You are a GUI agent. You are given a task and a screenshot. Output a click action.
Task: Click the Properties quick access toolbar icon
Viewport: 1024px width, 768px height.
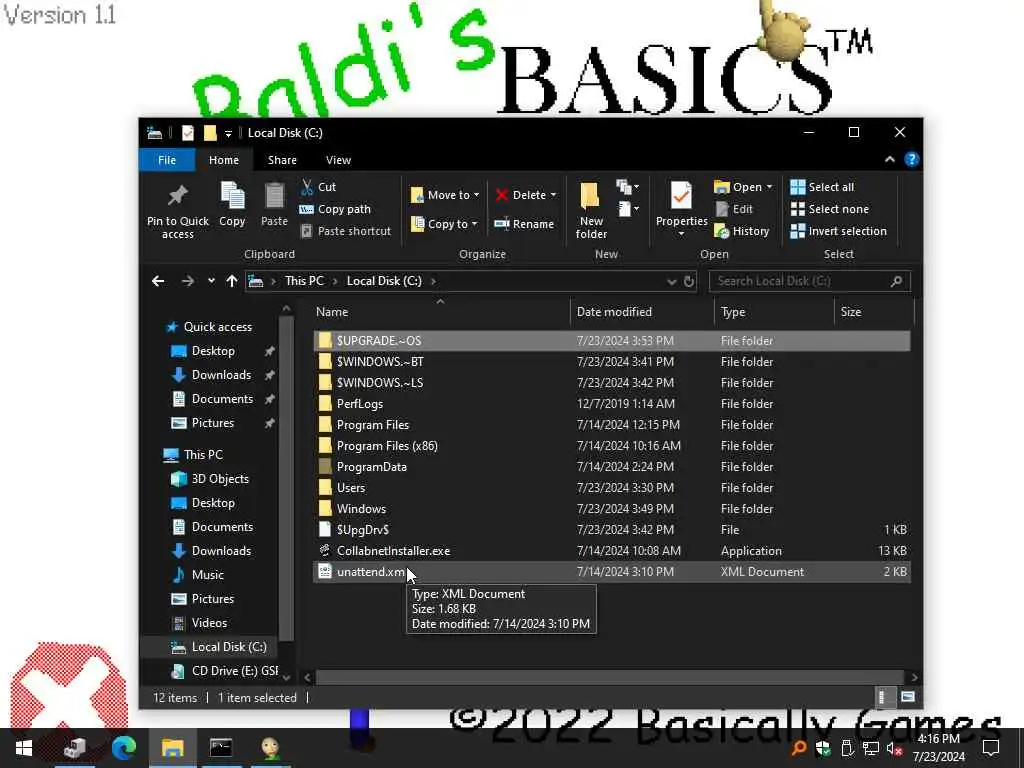pyautogui.click(x=187, y=133)
